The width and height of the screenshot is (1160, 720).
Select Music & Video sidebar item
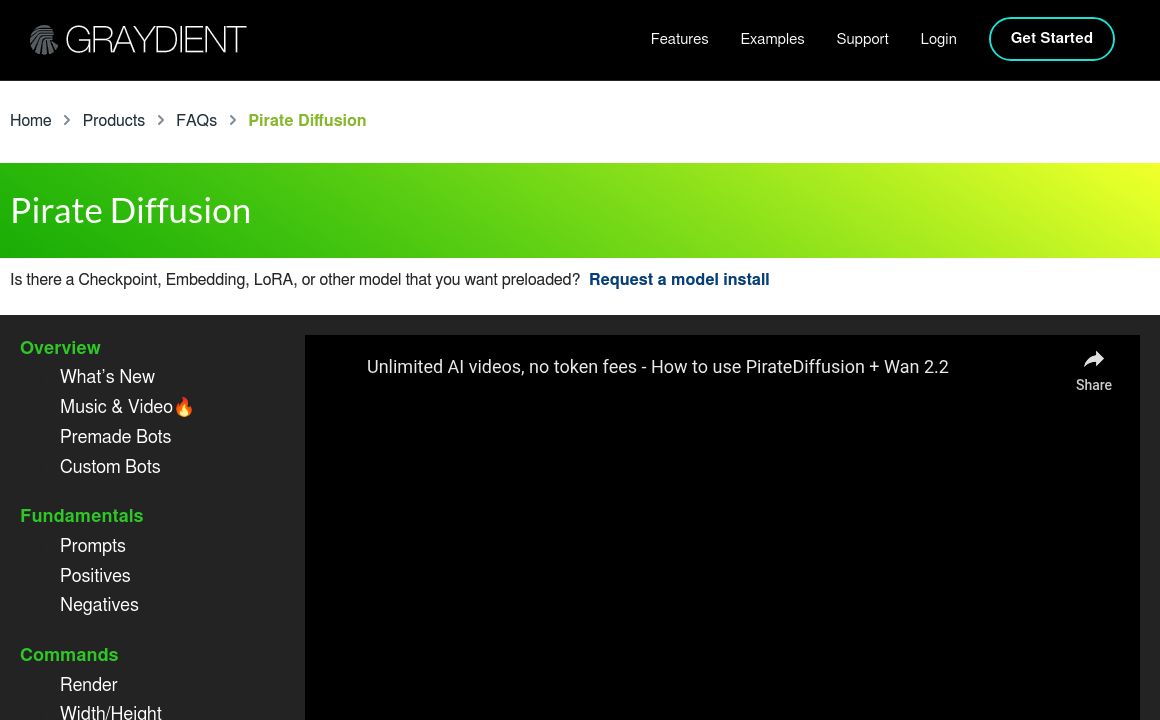tap(117, 407)
